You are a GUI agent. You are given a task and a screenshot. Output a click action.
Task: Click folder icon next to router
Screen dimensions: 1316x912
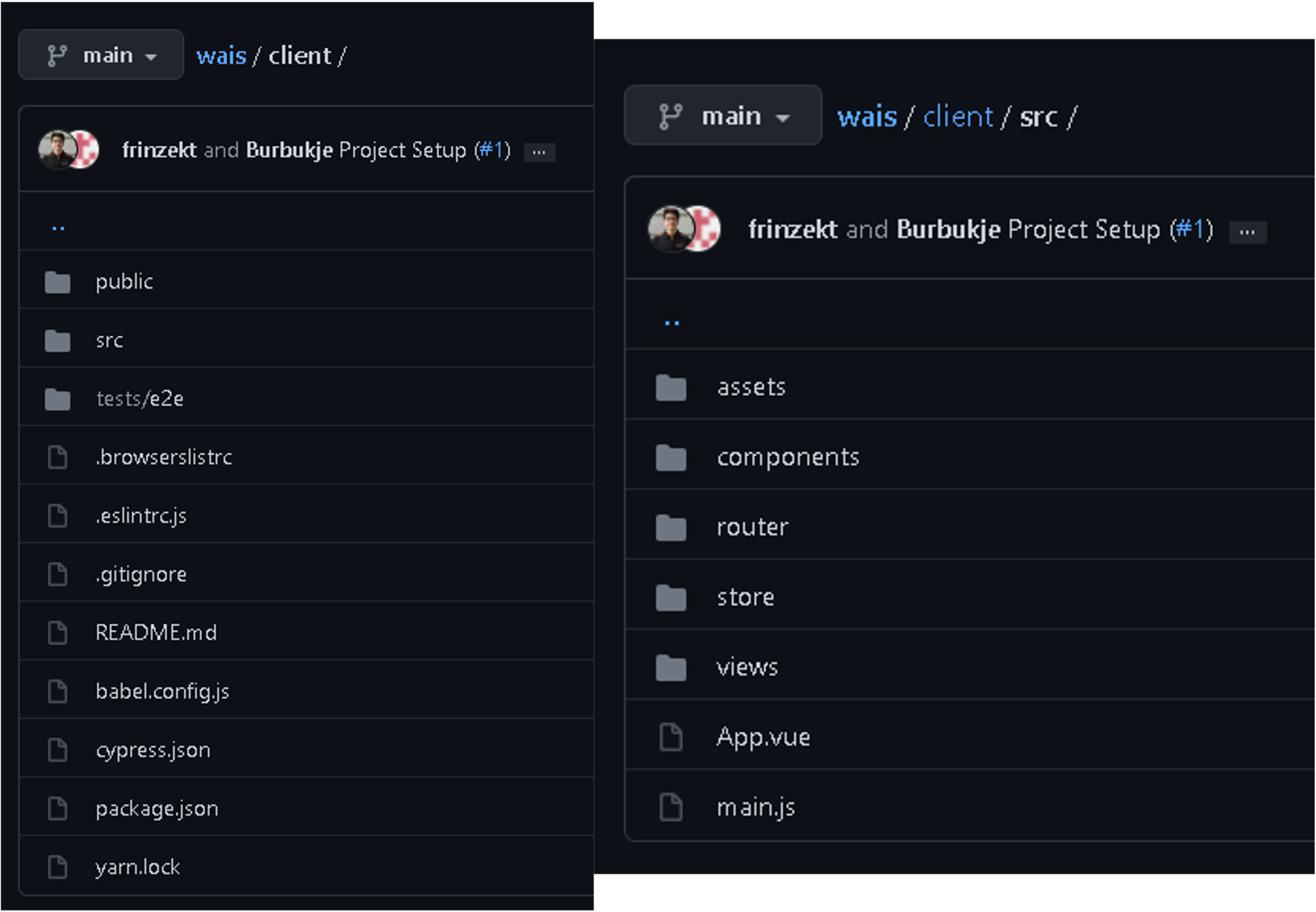click(x=671, y=528)
